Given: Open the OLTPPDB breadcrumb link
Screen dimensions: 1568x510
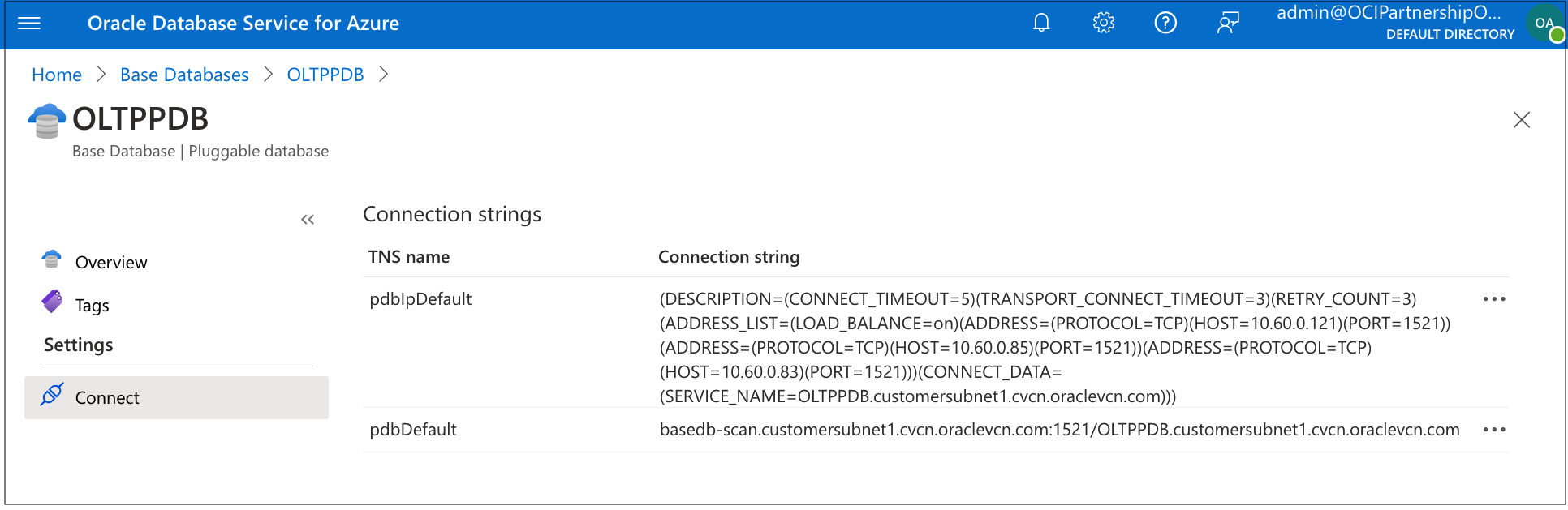Looking at the screenshot, I should [x=325, y=75].
